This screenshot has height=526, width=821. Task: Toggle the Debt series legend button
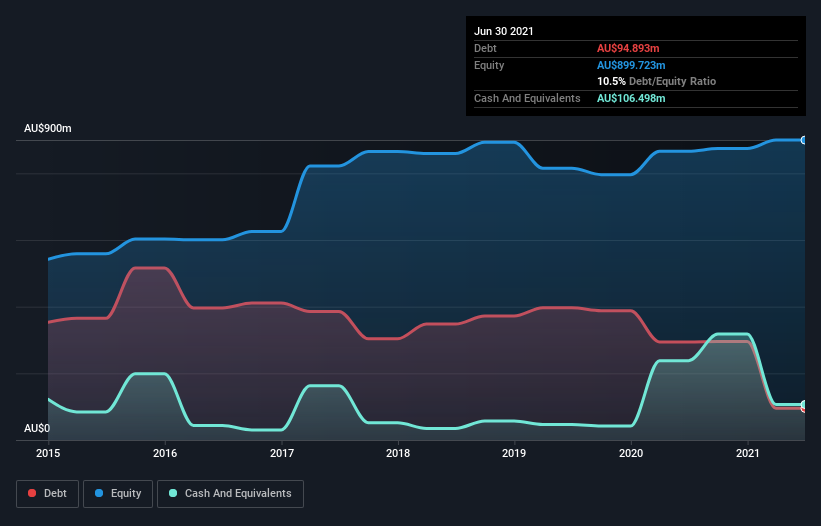[x=48, y=494]
